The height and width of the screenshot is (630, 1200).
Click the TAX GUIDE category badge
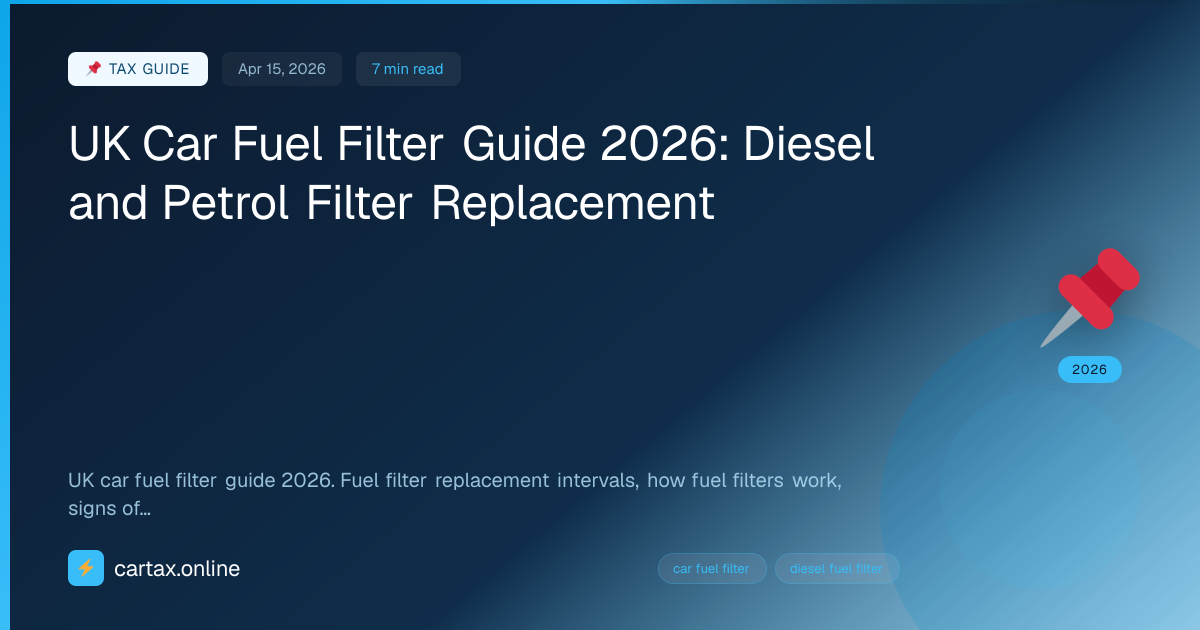coord(138,69)
